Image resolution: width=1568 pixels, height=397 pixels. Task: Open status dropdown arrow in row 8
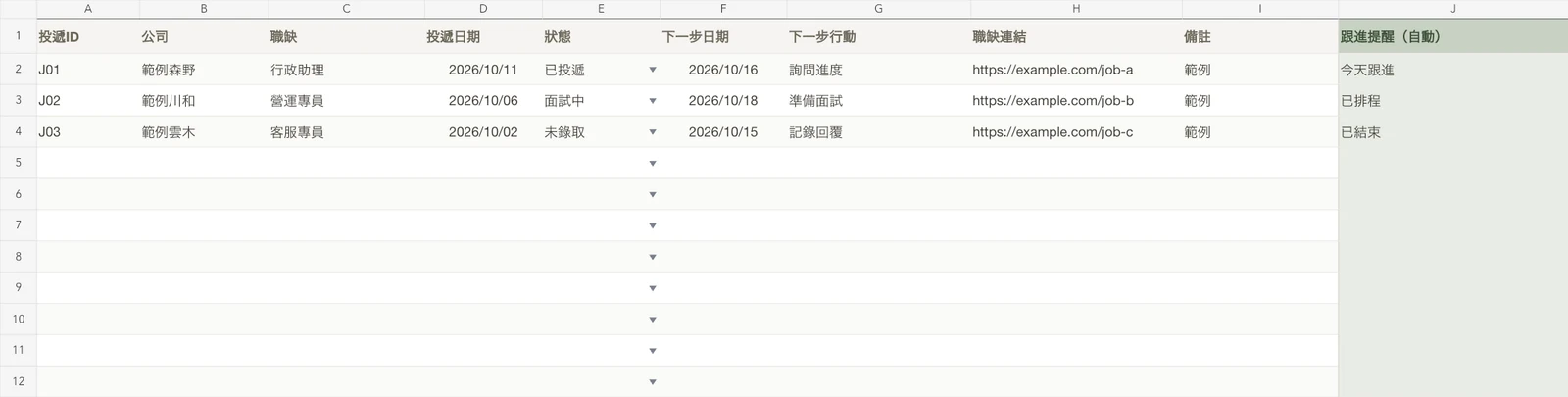[653, 258]
